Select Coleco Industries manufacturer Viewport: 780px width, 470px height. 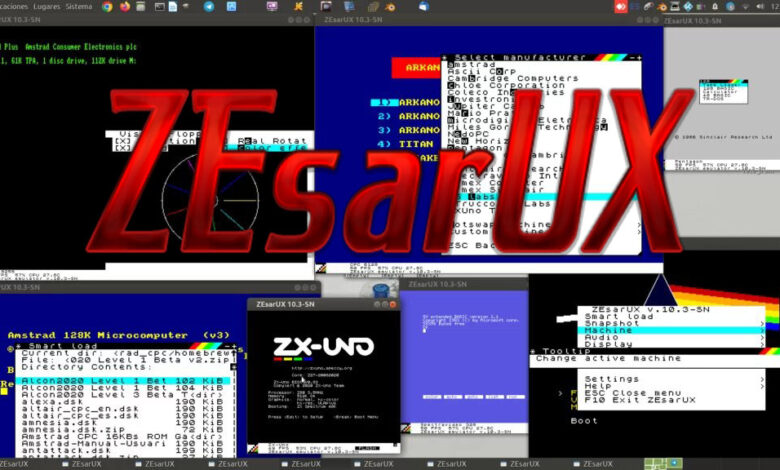(x=506, y=93)
